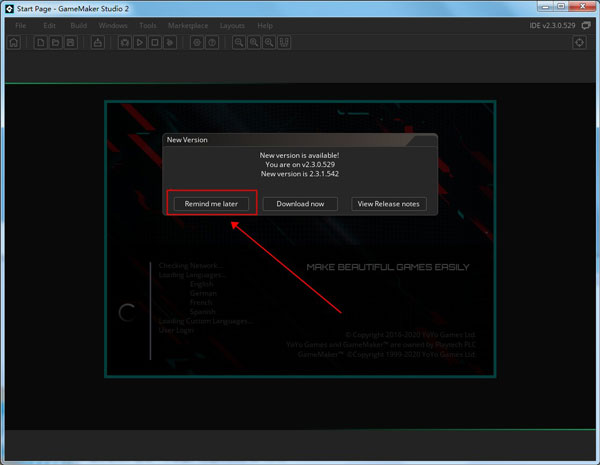Screen dimensions: 600x465
Task: Click the Zoom In magnifier icon
Action: point(254,43)
